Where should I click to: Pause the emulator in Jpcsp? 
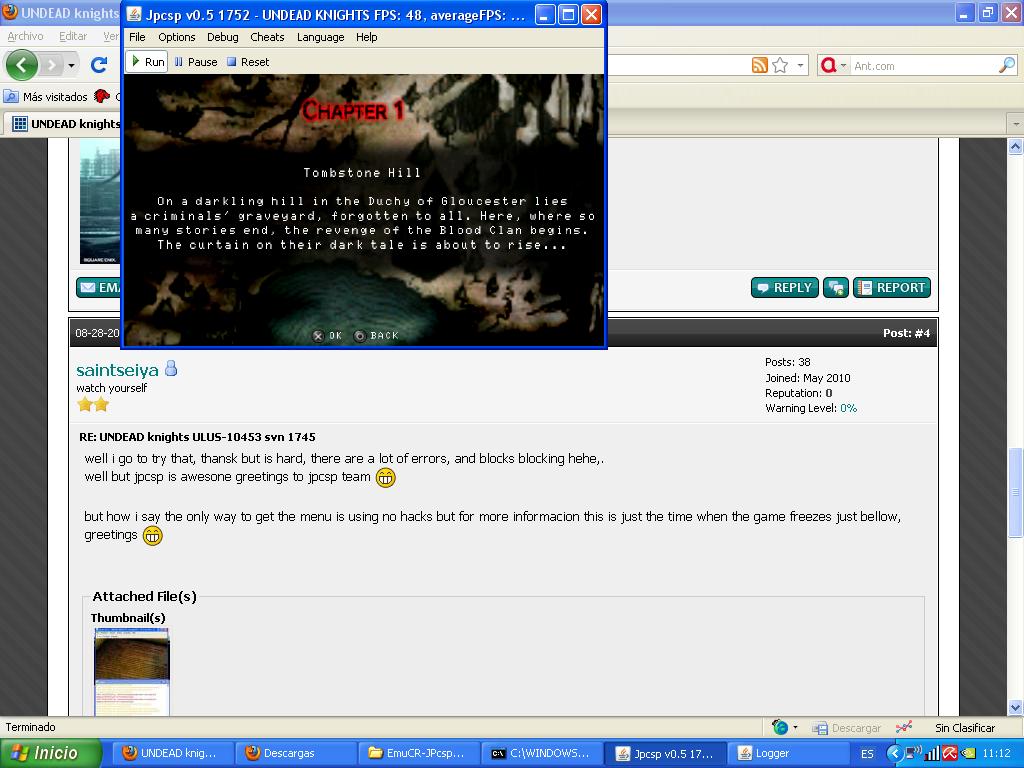pos(196,62)
